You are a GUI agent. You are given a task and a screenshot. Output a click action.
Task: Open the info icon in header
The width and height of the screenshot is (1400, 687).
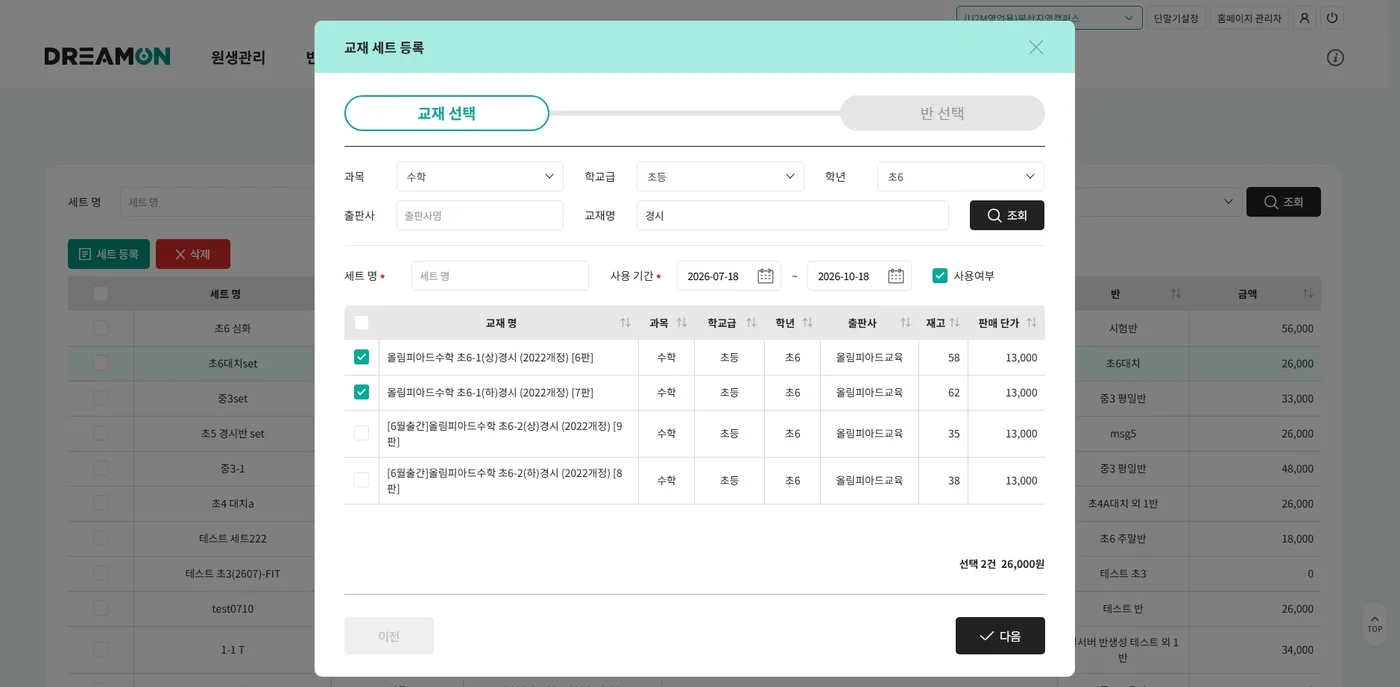[1335, 57]
